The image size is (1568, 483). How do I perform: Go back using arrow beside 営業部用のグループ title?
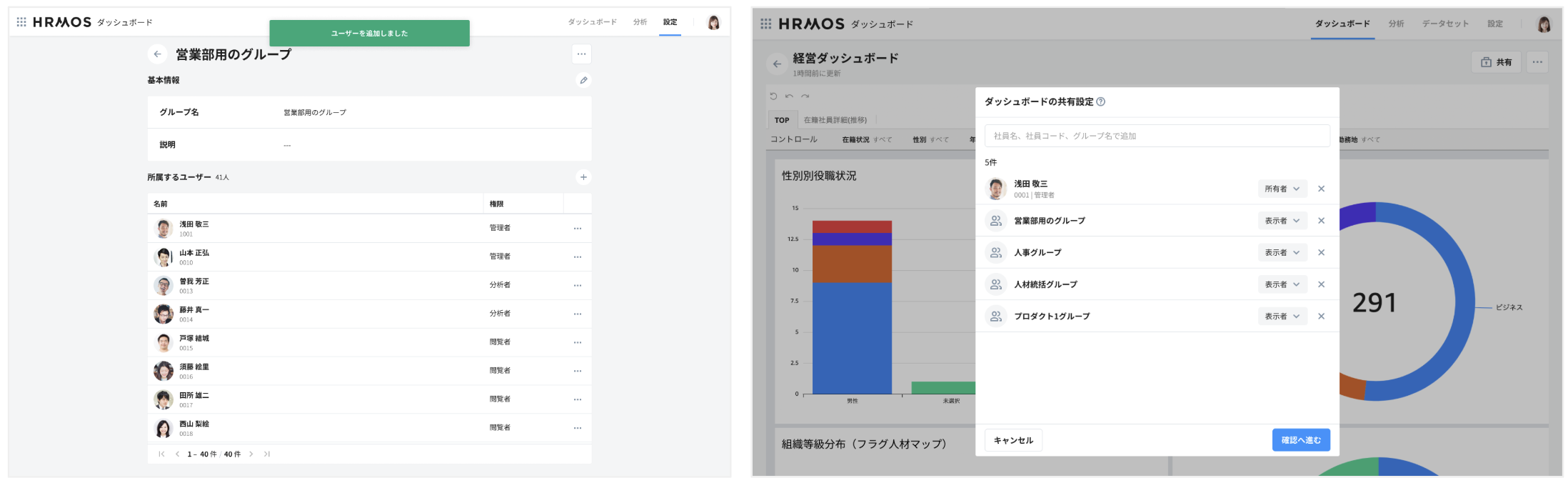click(158, 54)
